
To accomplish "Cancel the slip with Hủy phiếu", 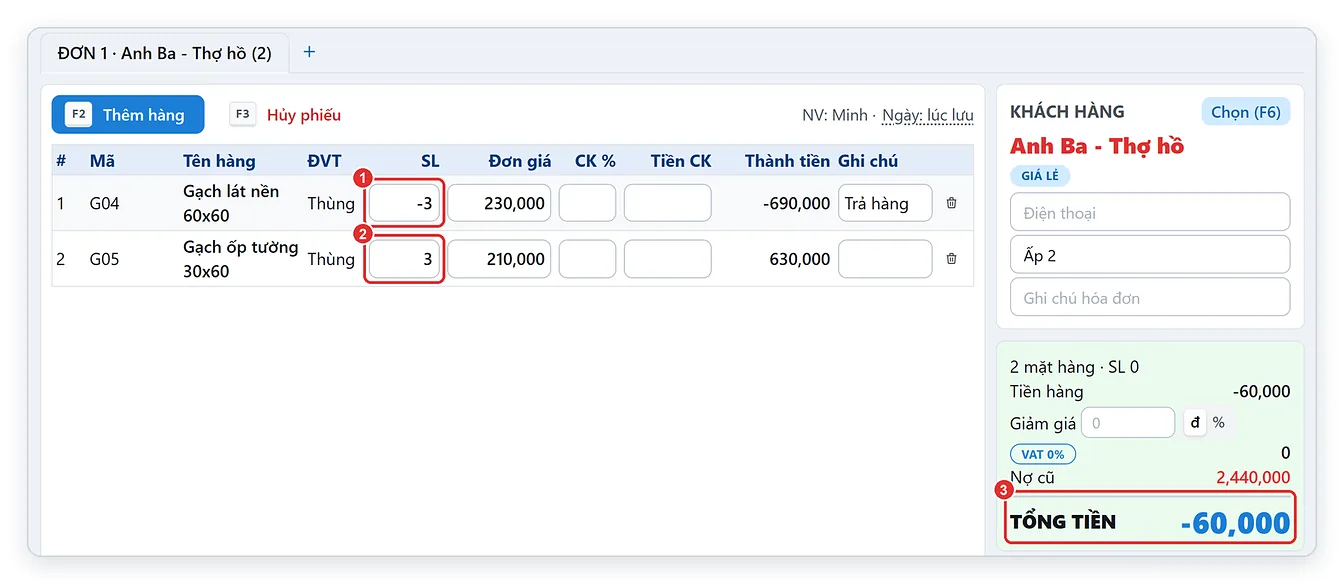I will coord(286,115).
